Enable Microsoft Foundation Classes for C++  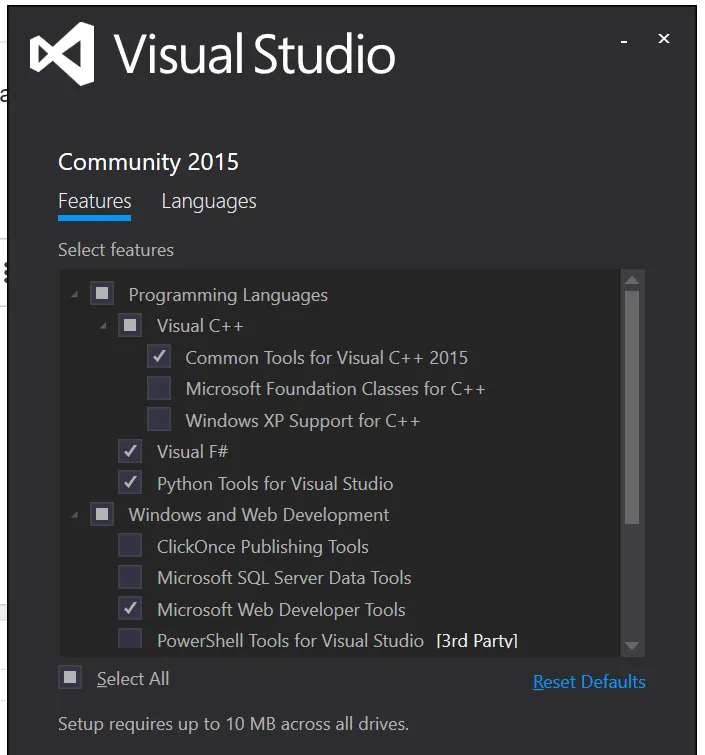point(159,388)
